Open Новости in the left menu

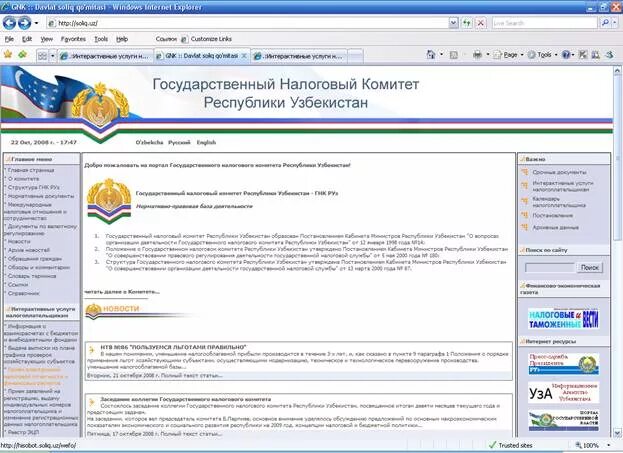[x=19, y=241]
